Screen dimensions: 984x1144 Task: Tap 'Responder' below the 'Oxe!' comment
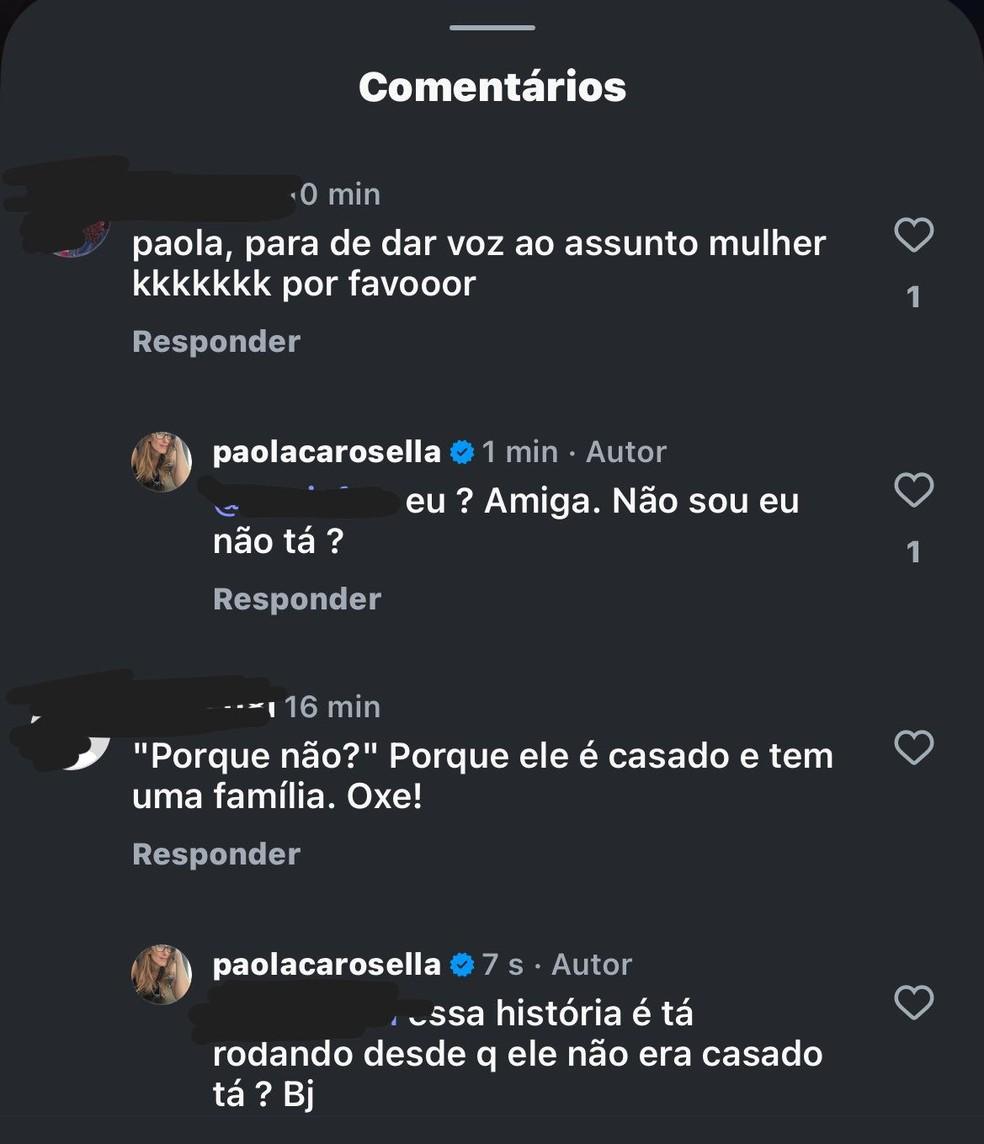click(215, 853)
